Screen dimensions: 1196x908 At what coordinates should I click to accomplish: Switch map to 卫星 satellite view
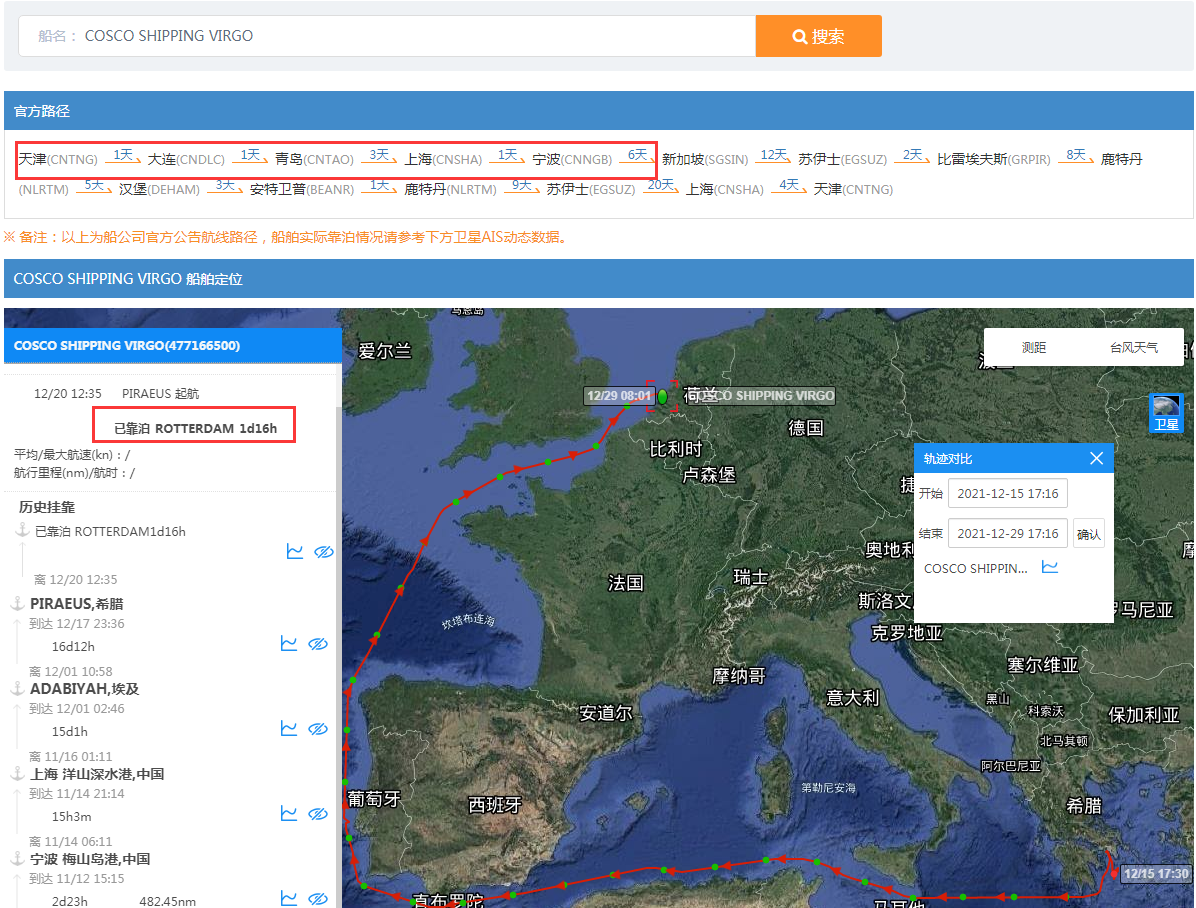(1166, 413)
